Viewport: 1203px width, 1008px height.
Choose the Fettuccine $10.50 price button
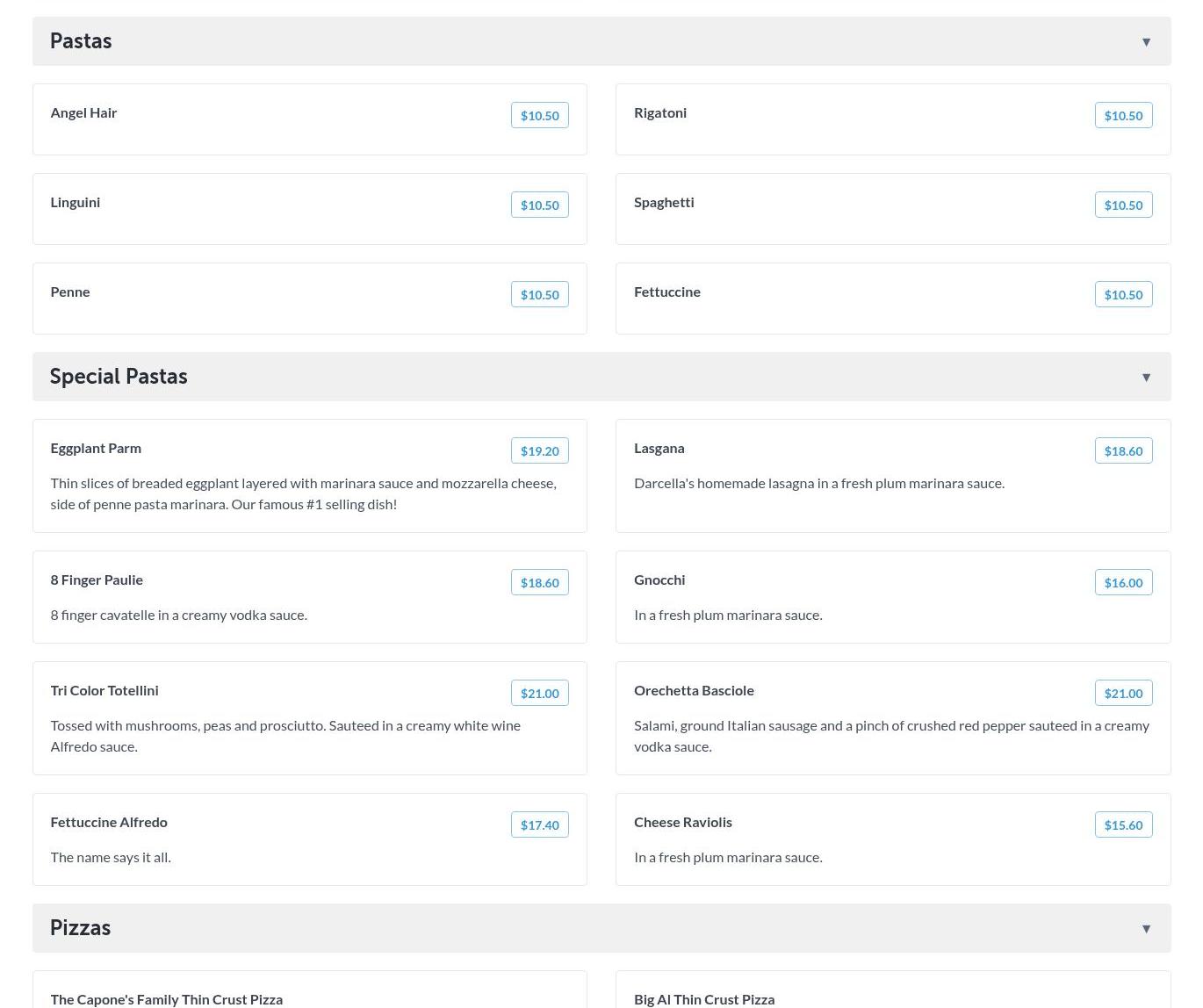[1123, 295]
